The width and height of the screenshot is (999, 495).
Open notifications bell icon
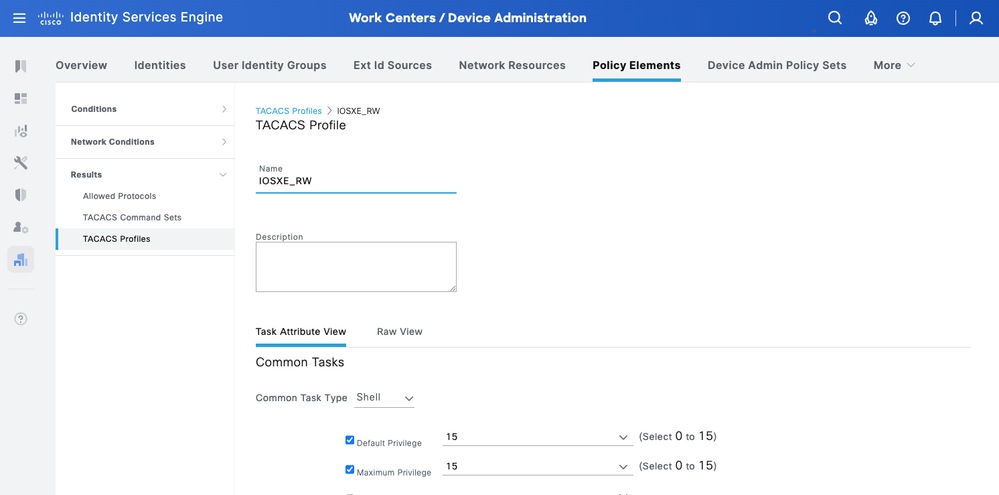935,18
